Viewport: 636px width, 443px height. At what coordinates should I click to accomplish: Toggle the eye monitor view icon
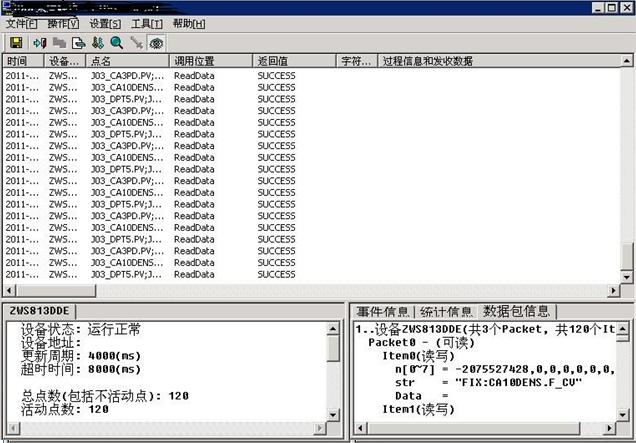(155, 43)
